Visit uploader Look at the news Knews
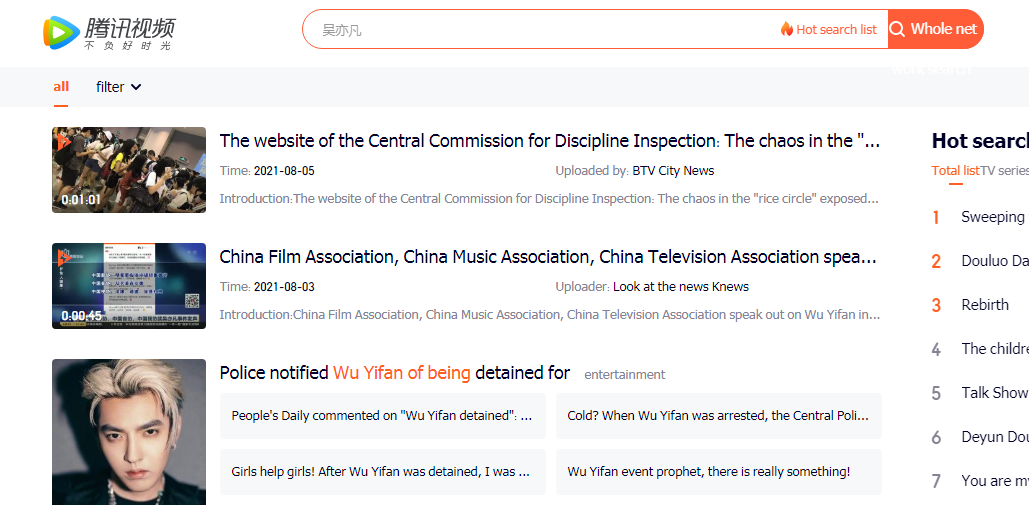This screenshot has width=1029, height=505. tap(680, 287)
